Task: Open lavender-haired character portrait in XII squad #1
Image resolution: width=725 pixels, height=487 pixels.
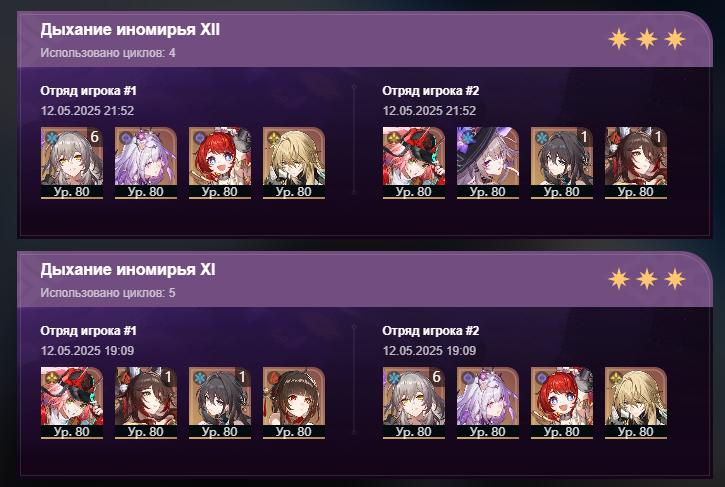Action: [x=146, y=163]
